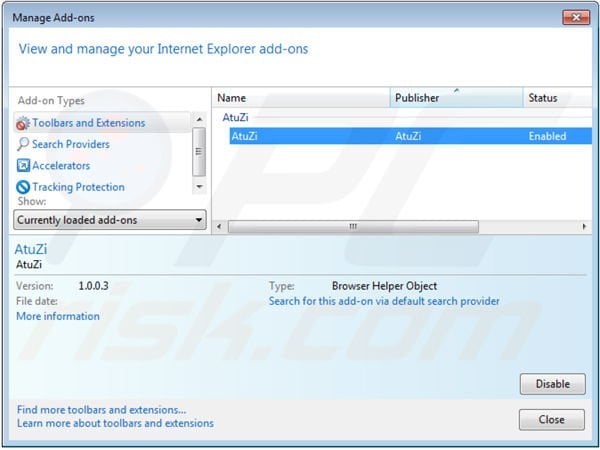The width and height of the screenshot is (600, 450).
Task: Click the Tracking Protection blocked-circle icon
Action: point(23,187)
